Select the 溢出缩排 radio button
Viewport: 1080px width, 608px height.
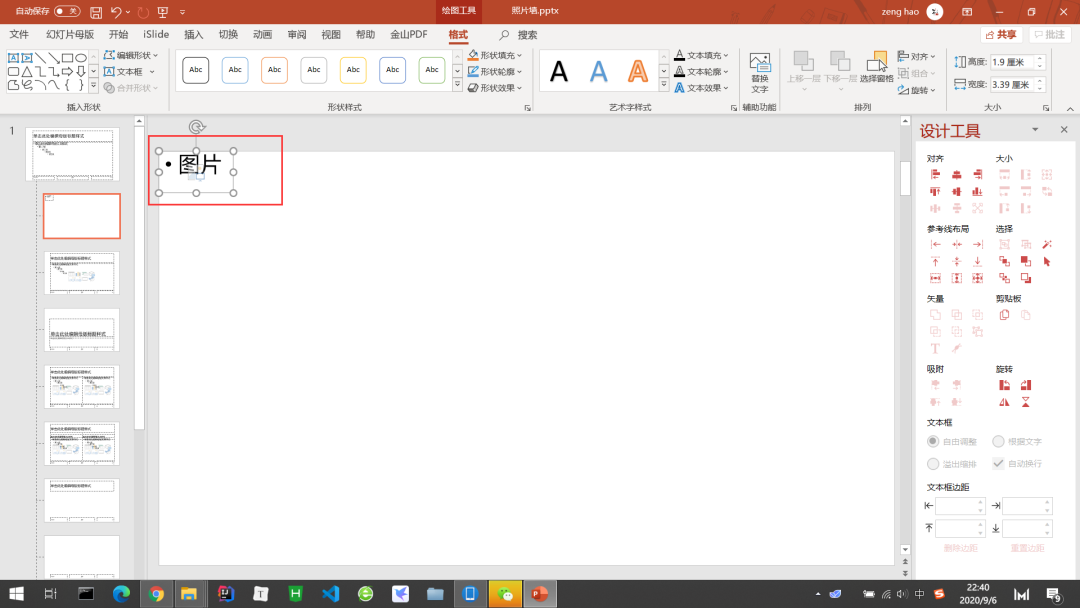click(x=933, y=463)
